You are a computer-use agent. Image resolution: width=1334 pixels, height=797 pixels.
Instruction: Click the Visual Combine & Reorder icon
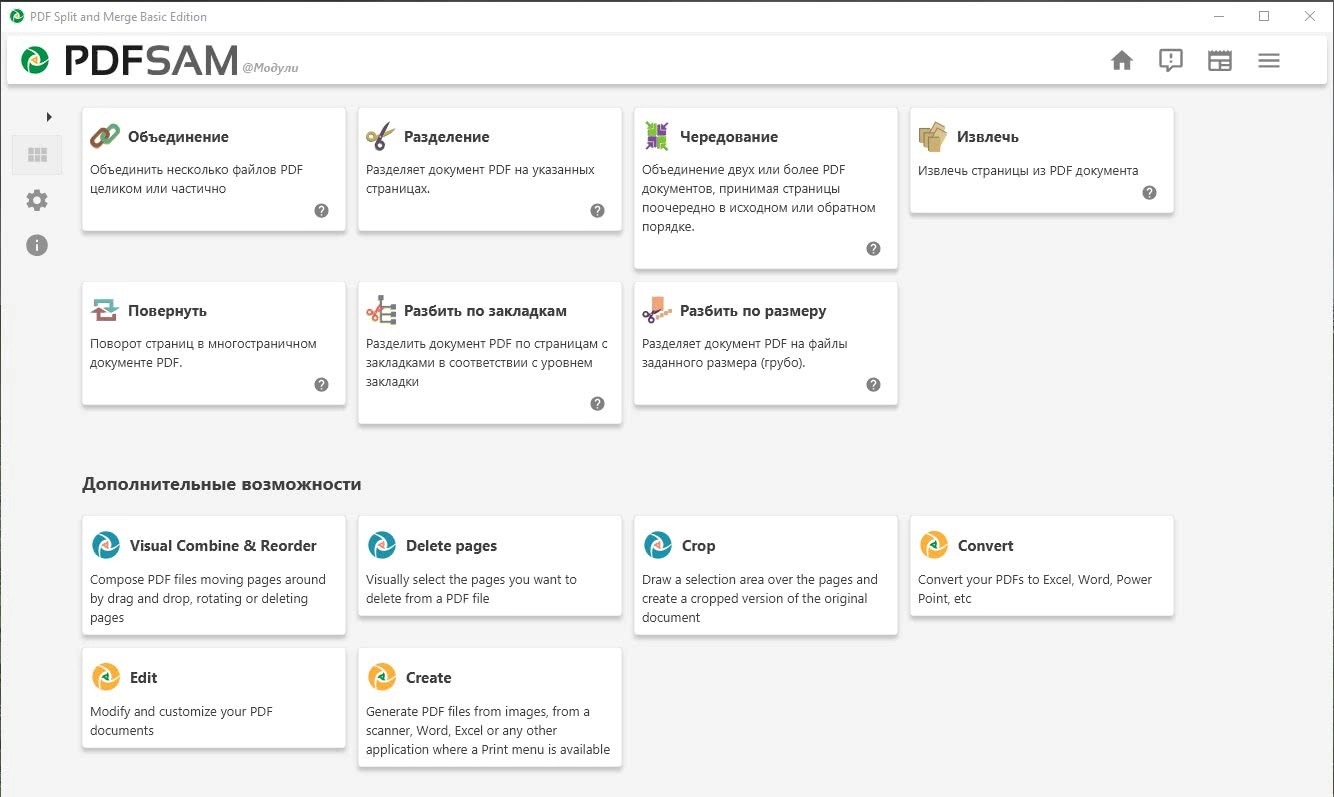pos(106,545)
